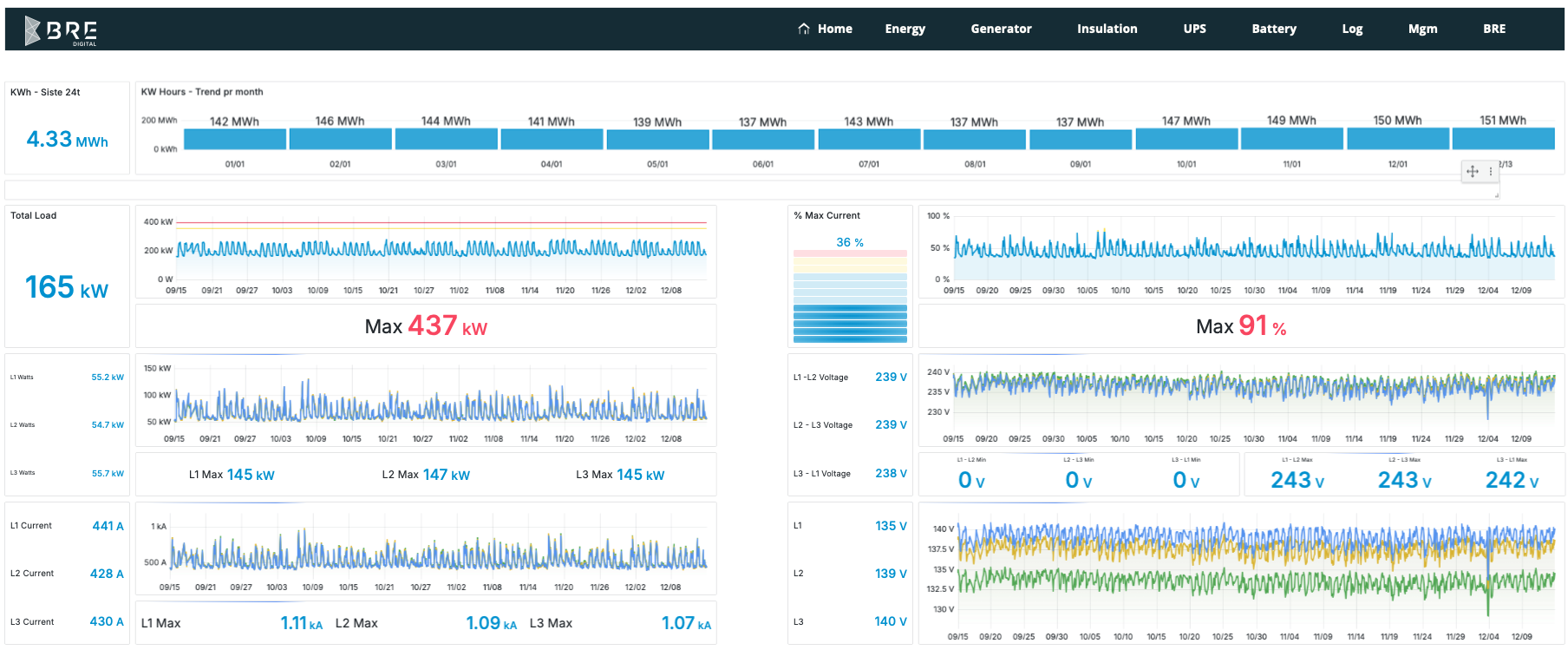Click the 36 % gauge value
The width and height of the screenshot is (1568, 650).
click(x=850, y=242)
